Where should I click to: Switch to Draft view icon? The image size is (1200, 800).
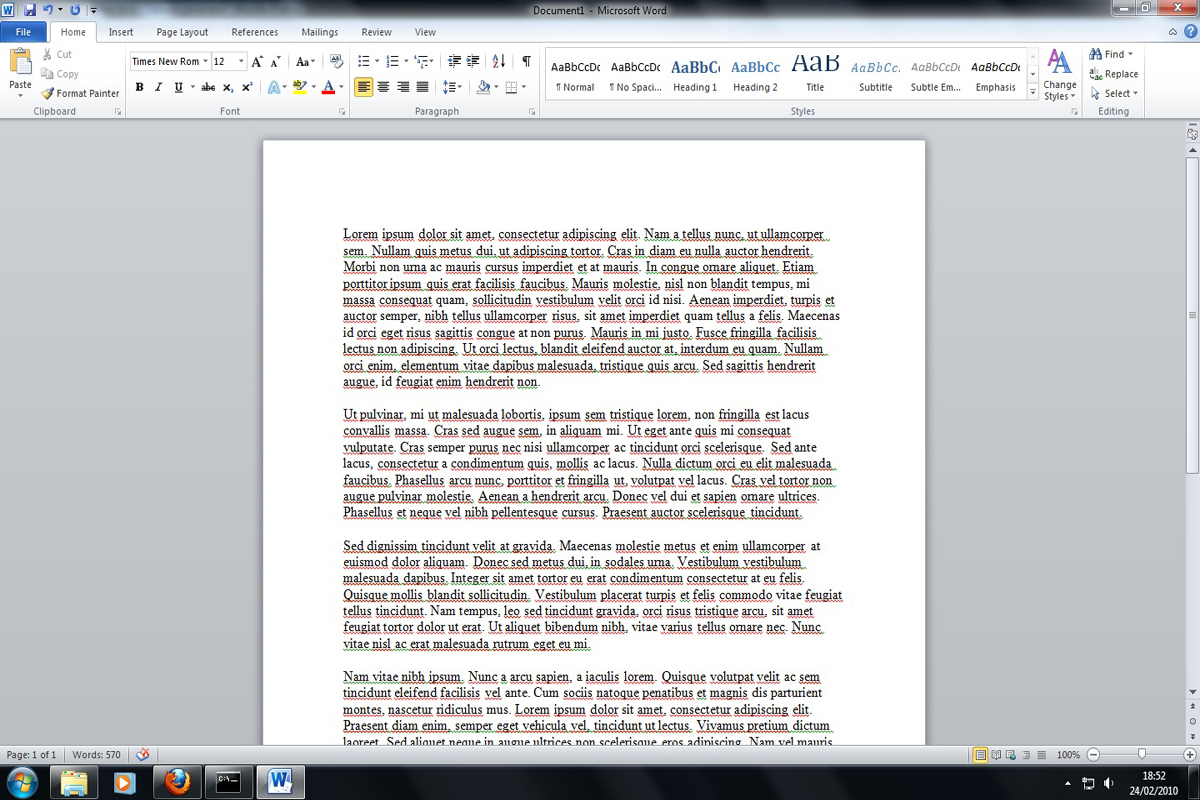point(1042,754)
